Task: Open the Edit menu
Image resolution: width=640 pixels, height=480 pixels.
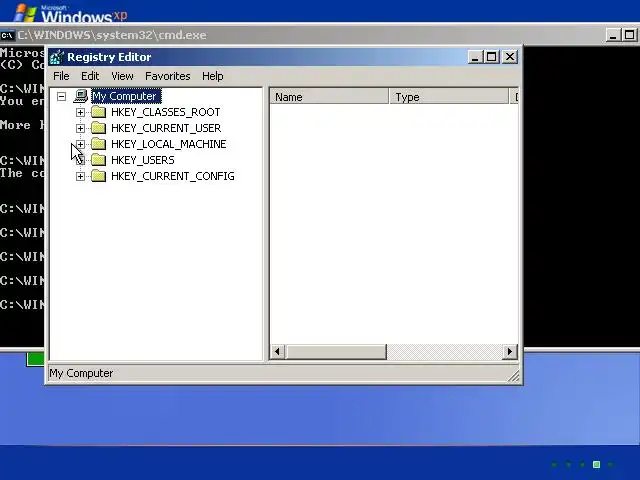Action: click(x=90, y=76)
